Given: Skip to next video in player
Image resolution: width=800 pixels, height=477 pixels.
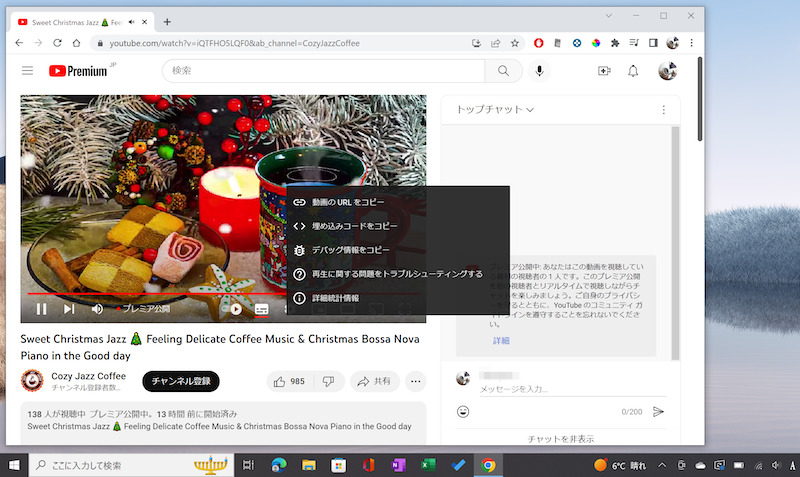Looking at the screenshot, I should pyautogui.click(x=69, y=309).
